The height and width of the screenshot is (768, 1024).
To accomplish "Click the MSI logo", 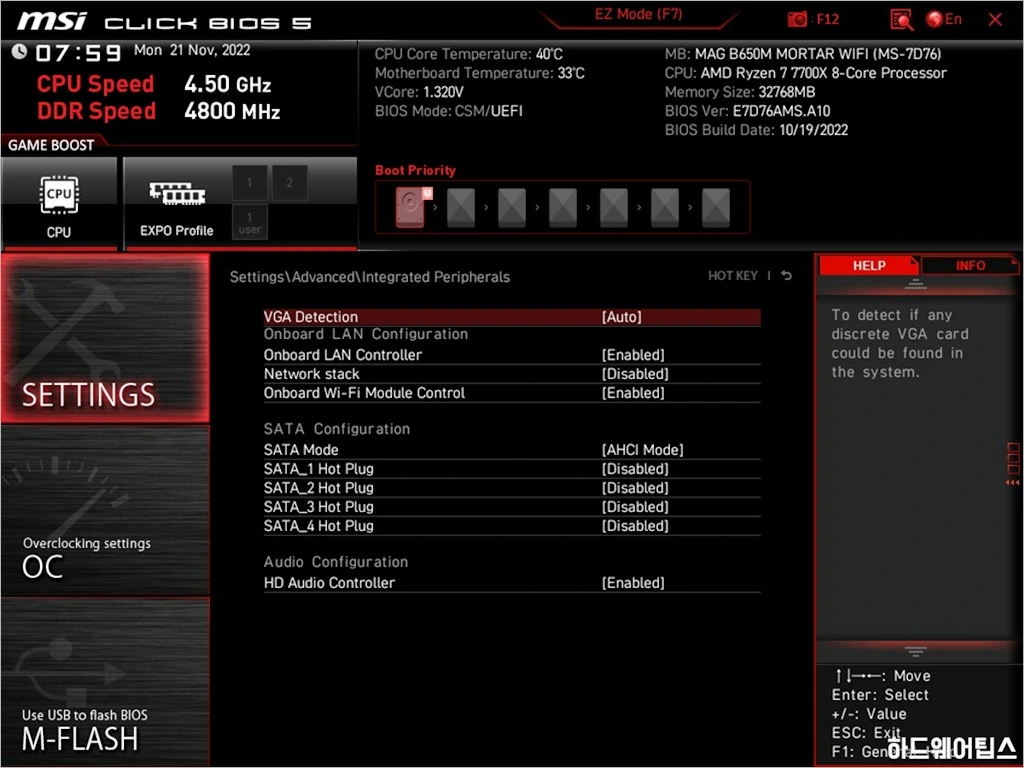I will pyautogui.click(x=52, y=21).
